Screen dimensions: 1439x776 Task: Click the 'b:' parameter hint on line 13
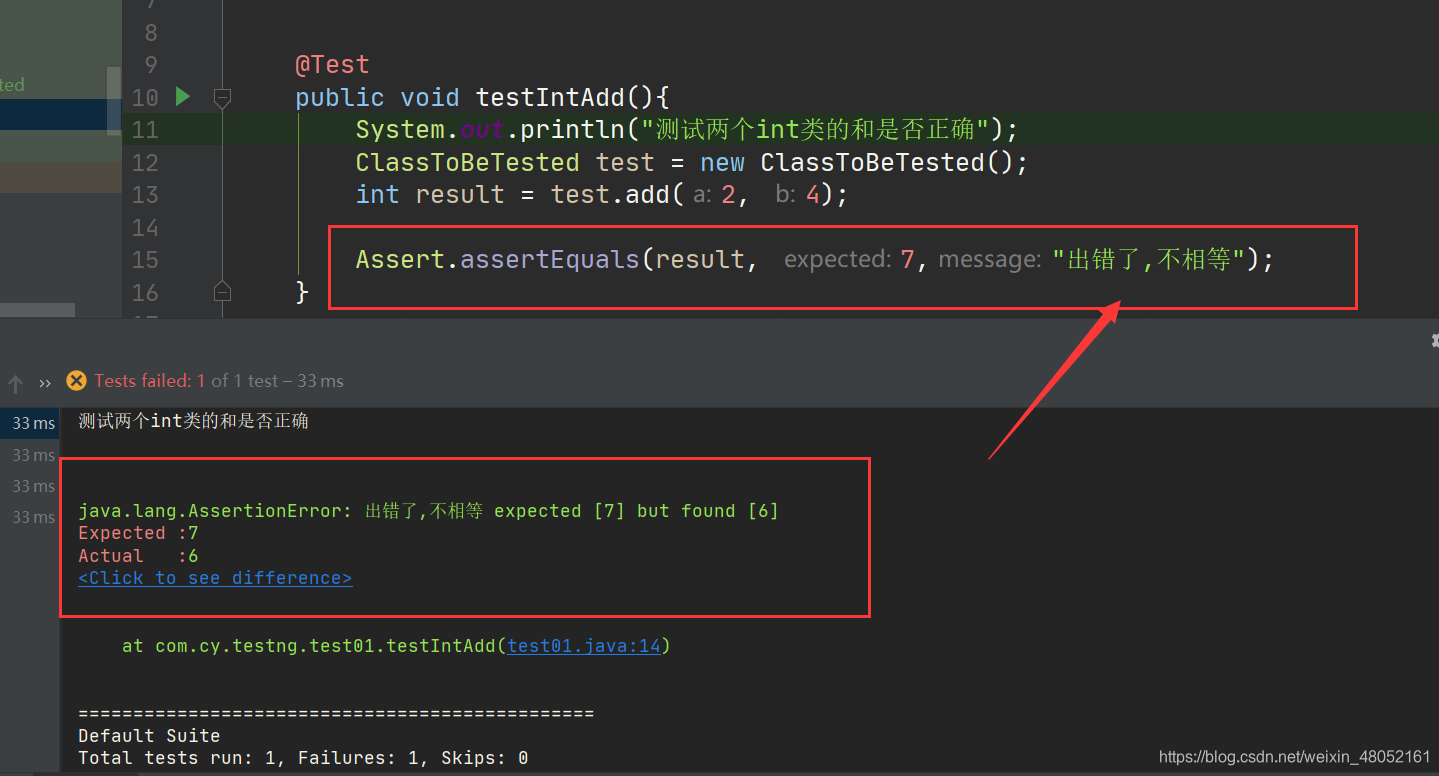pyautogui.click(x=786, y=195)
